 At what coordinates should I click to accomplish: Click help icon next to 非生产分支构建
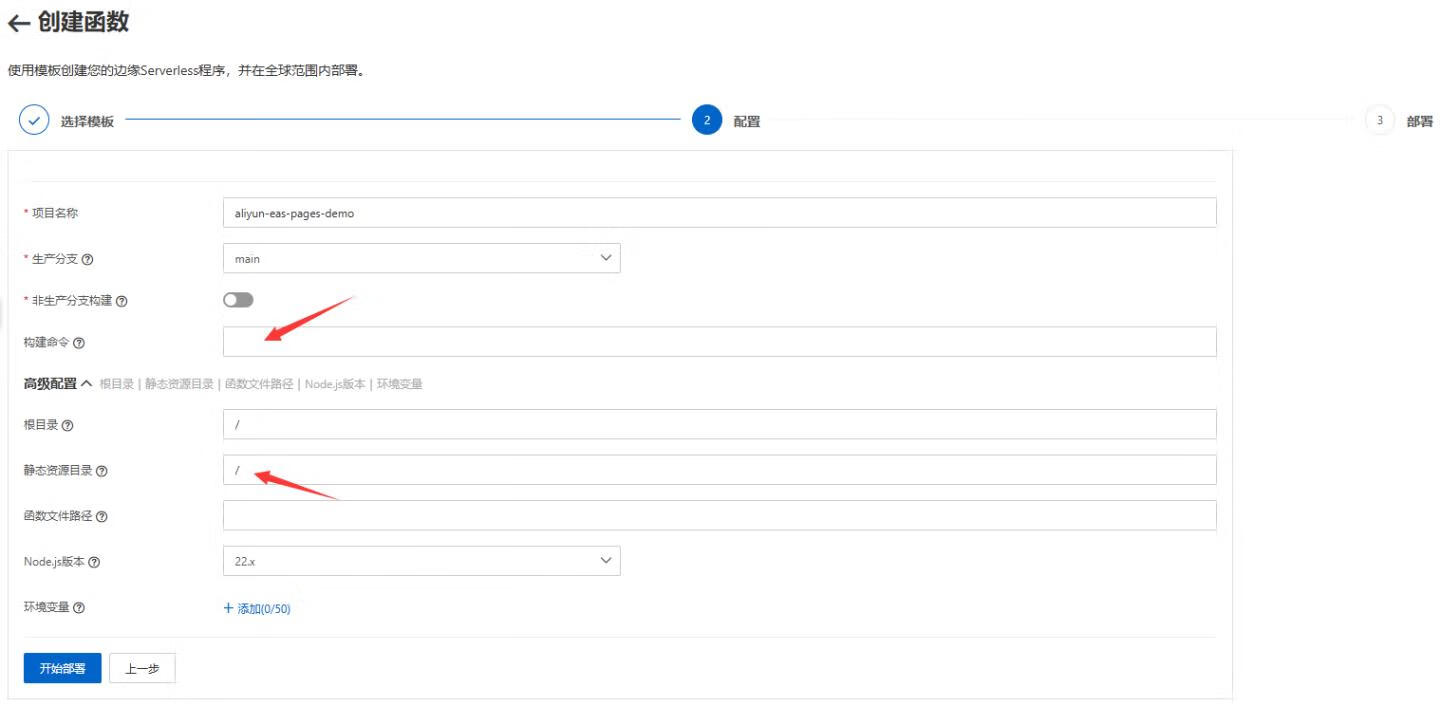click(x=121, y=301)
